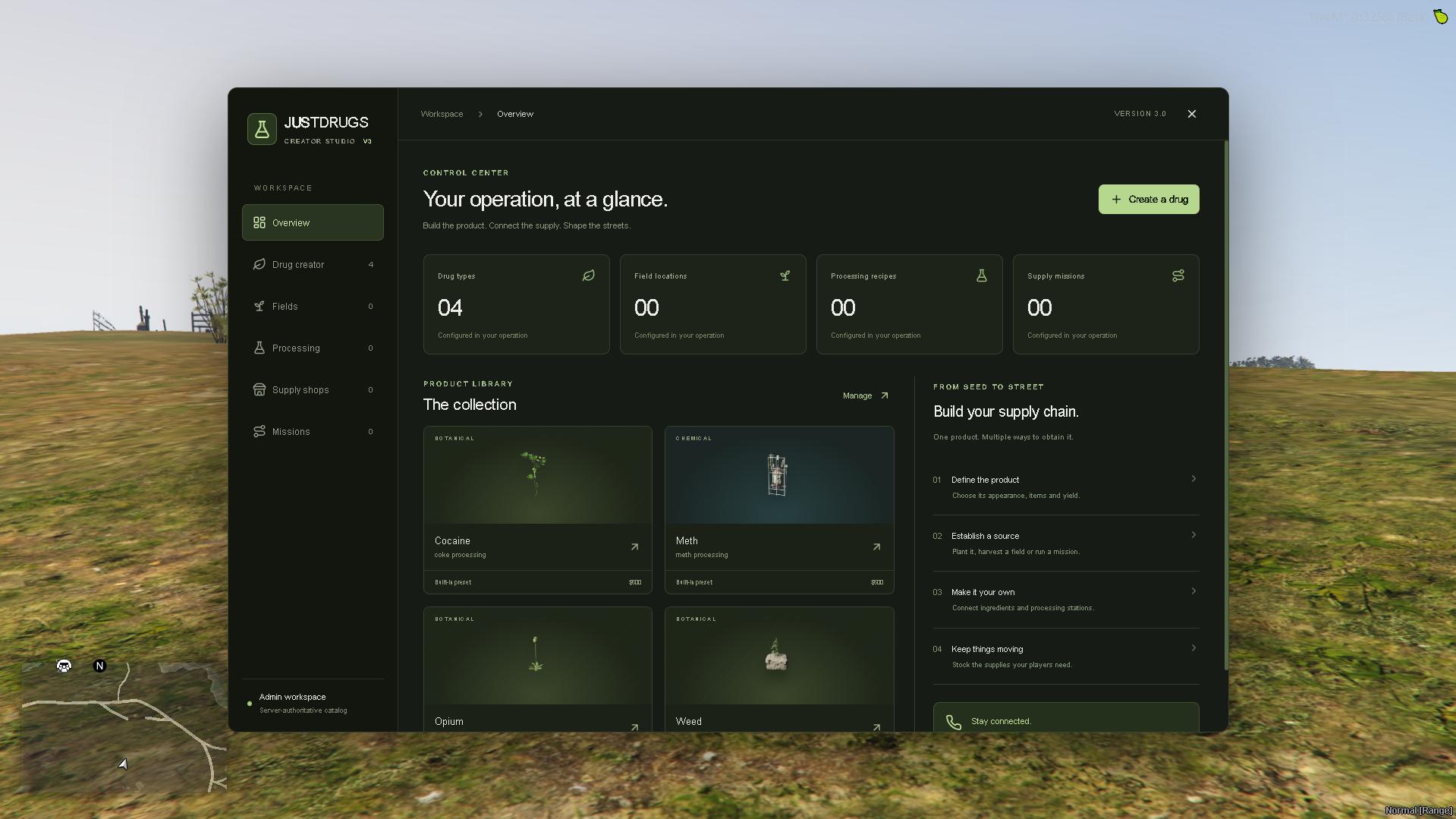Click the breadcrumb separator chevron icon
This screenshot has height=819, width=1456.
[480, 114]
